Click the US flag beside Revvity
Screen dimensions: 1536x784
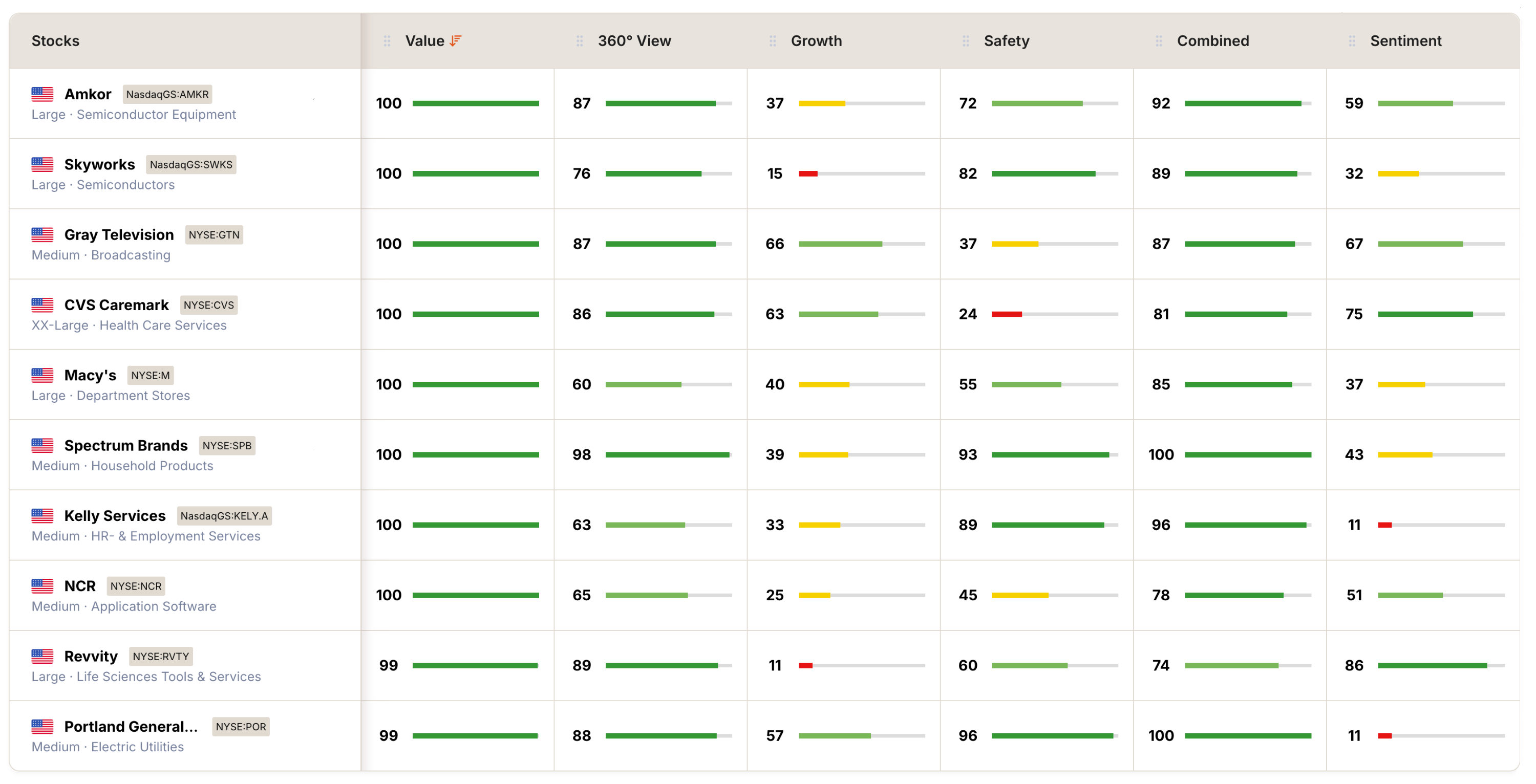tap(42, 656)
